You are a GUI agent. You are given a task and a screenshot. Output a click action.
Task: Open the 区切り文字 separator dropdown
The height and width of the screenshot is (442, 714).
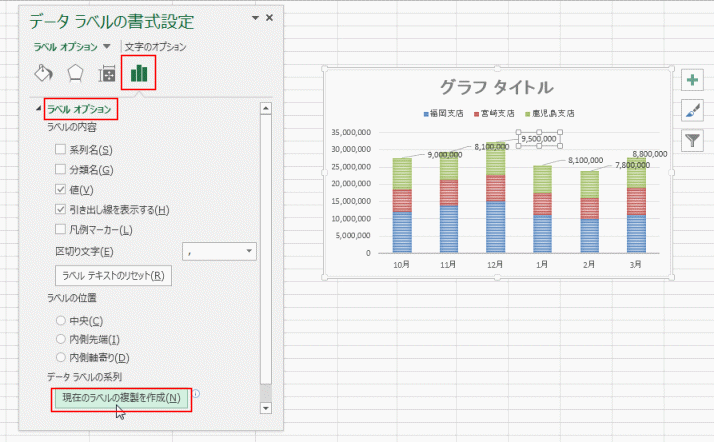(249, 251)
